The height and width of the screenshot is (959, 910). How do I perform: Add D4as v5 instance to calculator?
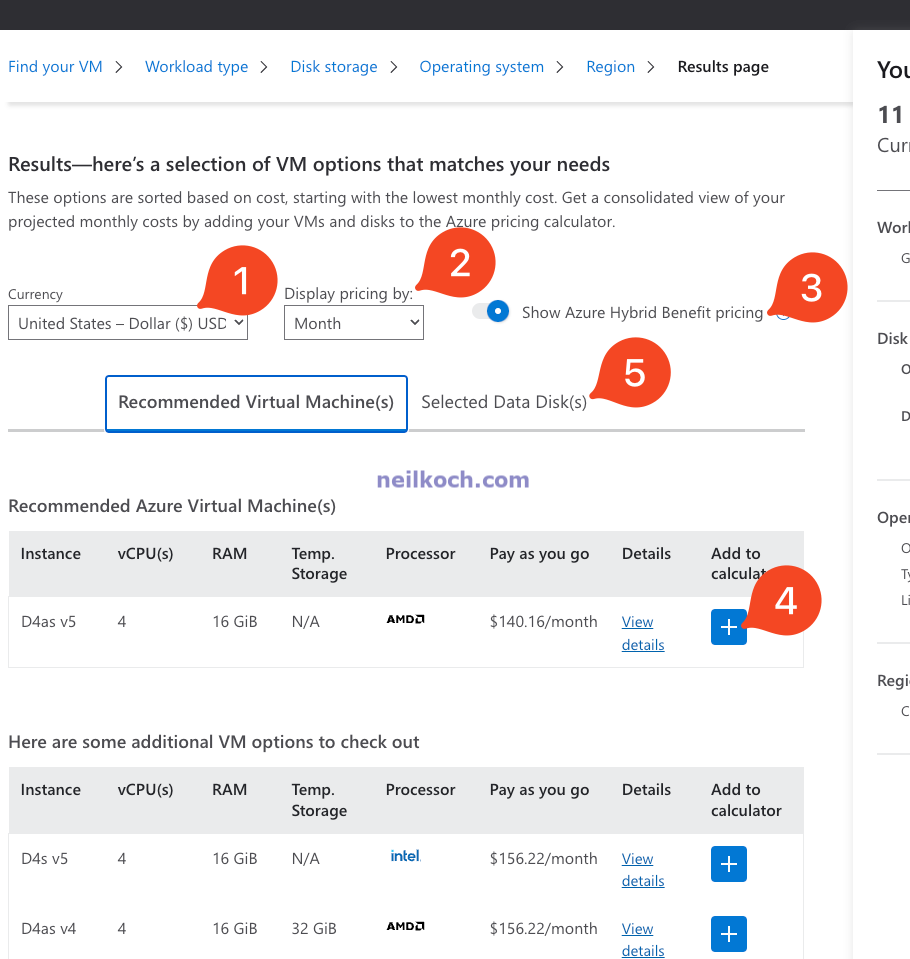(x=728, y=627)
